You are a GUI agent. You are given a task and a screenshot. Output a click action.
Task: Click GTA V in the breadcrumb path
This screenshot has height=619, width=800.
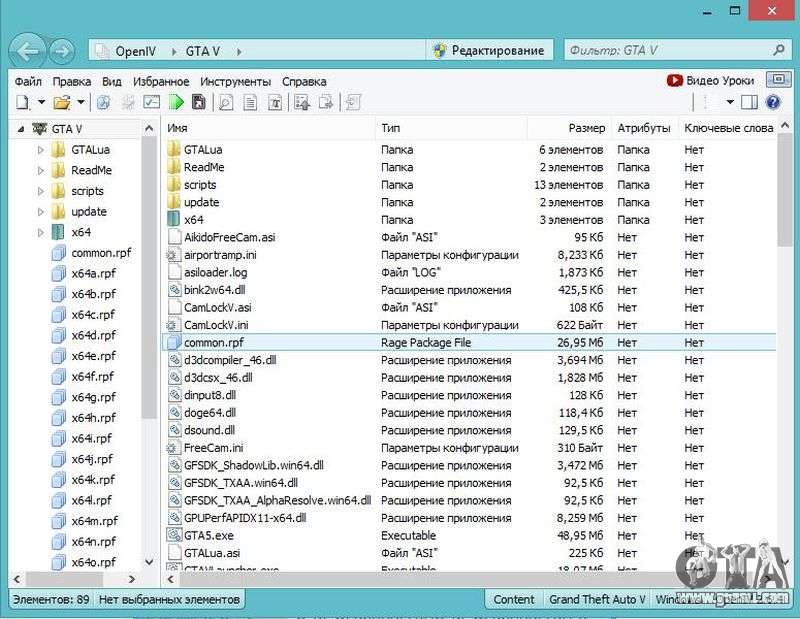tap(203, 51)
